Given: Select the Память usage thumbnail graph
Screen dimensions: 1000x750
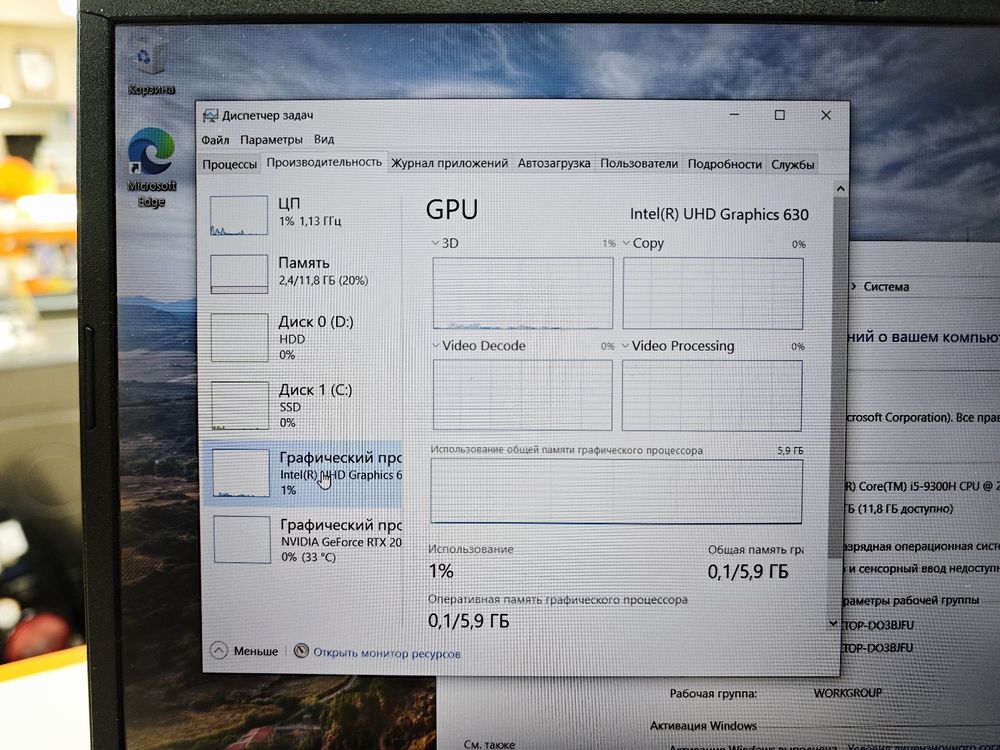Looking at the screenshot, I should coord(239,274).
